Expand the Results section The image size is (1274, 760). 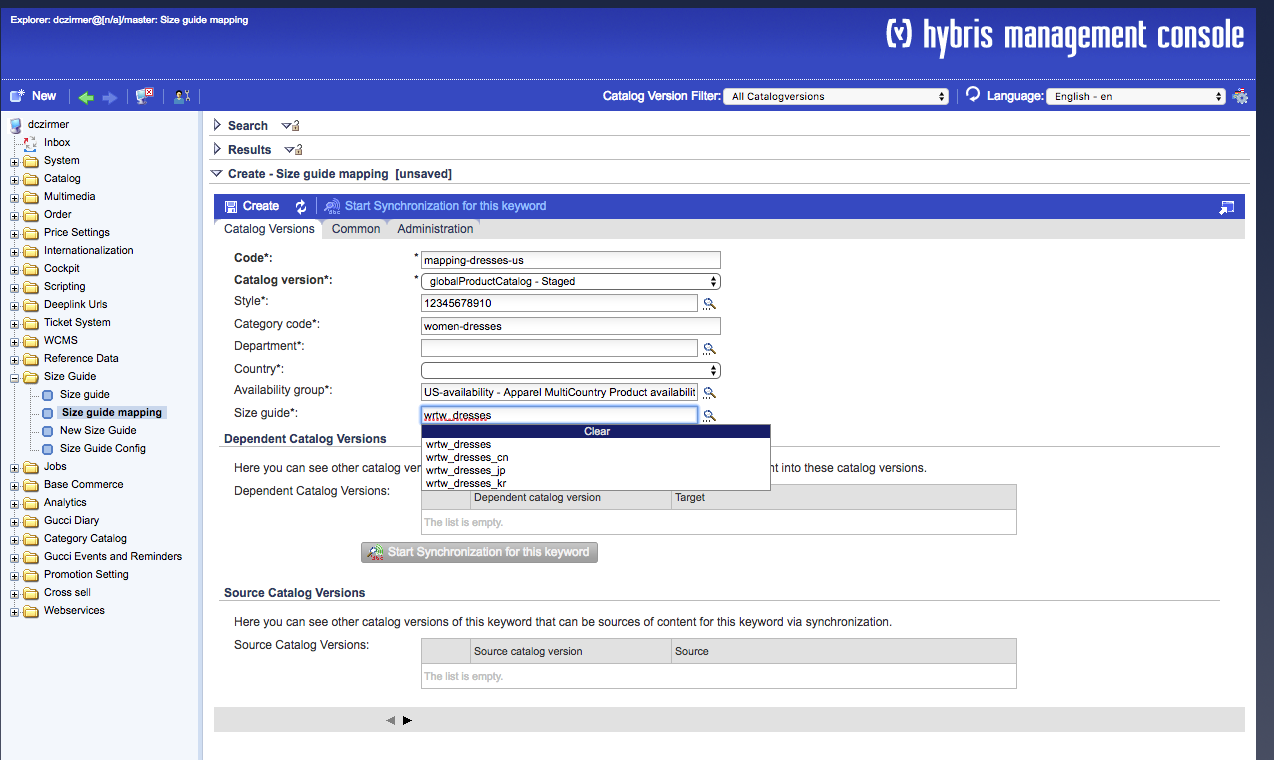tap(218, 149)
